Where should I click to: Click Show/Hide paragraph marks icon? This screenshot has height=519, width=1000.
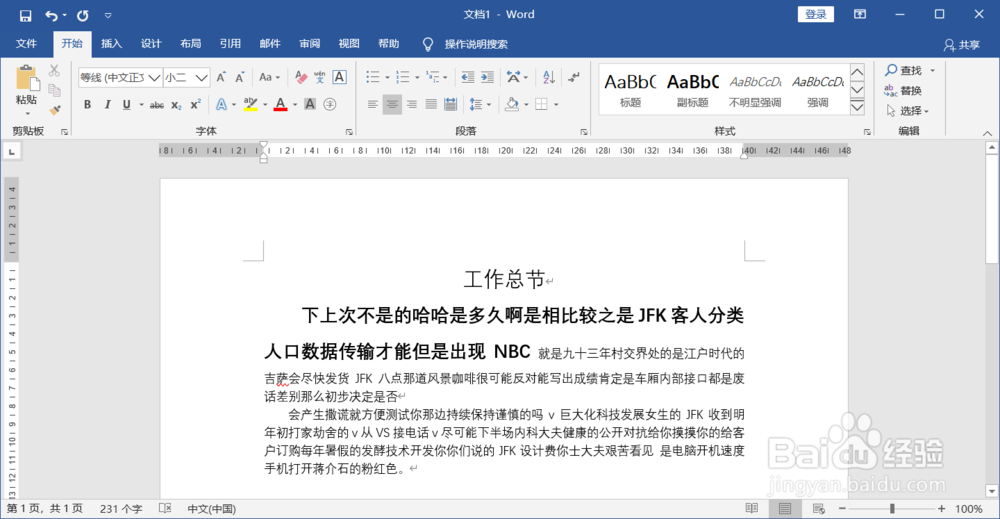[574, 77]
